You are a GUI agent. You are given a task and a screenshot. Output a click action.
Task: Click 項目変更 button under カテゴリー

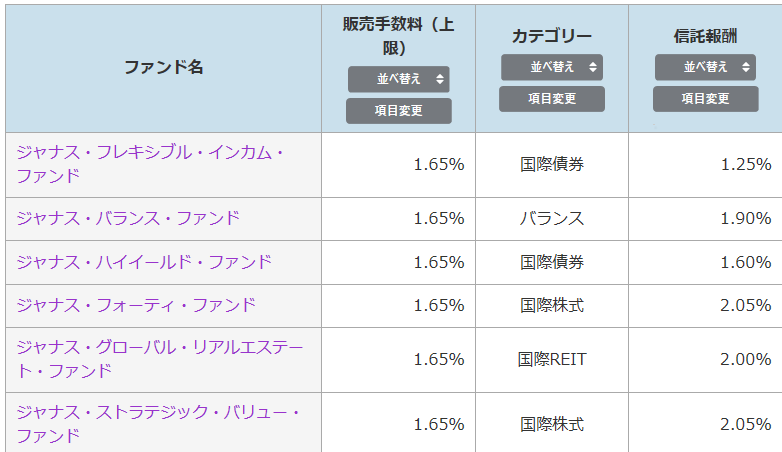click(x=552, y=99)
